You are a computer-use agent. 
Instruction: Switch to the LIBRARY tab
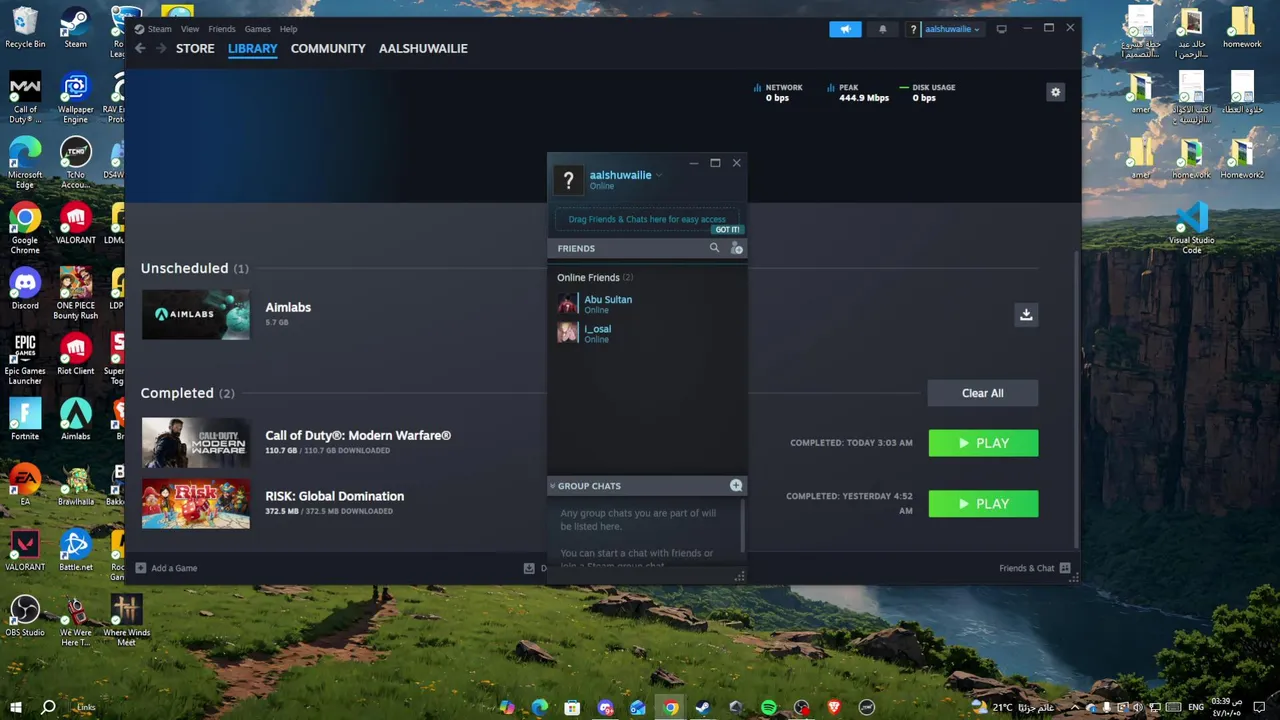coord(253,48)
